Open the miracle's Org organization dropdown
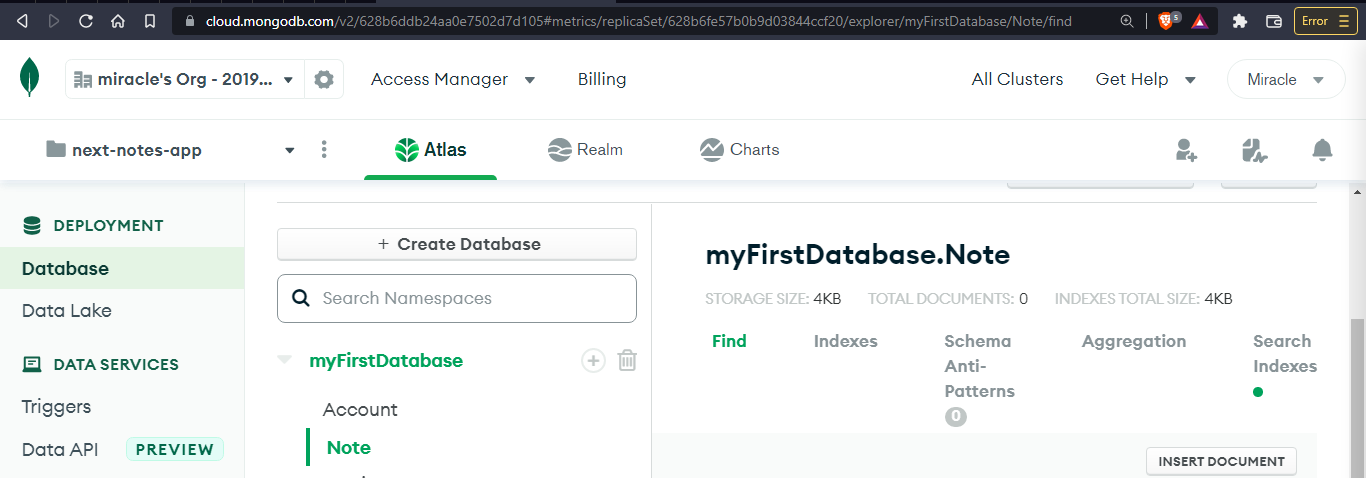 click(x=183, y=79)
